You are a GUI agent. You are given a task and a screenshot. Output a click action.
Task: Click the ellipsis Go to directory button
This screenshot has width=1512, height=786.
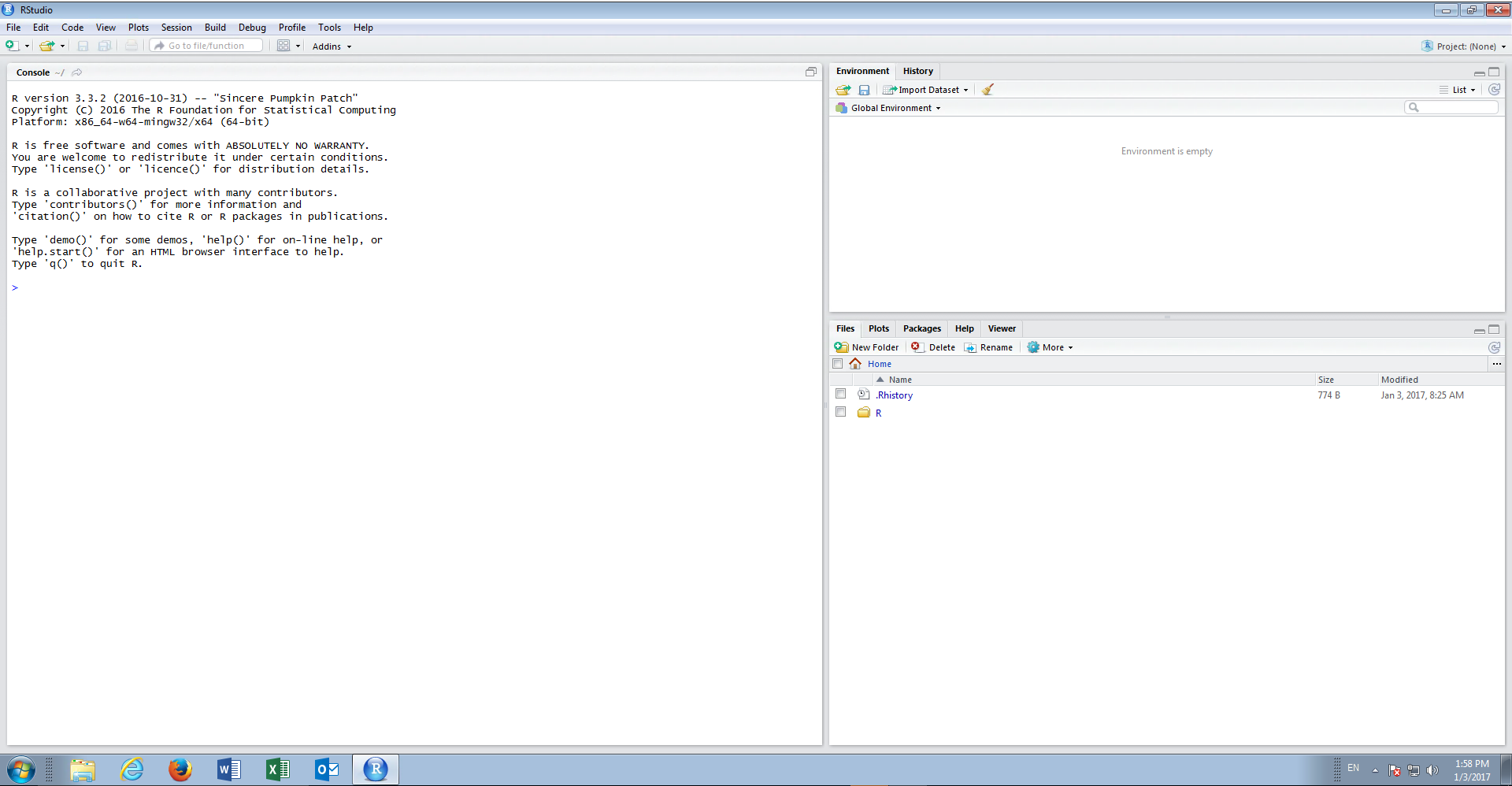tap(1496, 364)
